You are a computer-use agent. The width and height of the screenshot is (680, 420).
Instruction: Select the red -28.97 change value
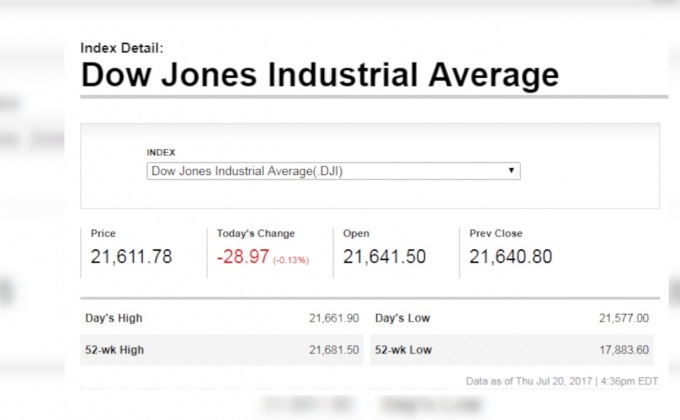tap(243, 257)
